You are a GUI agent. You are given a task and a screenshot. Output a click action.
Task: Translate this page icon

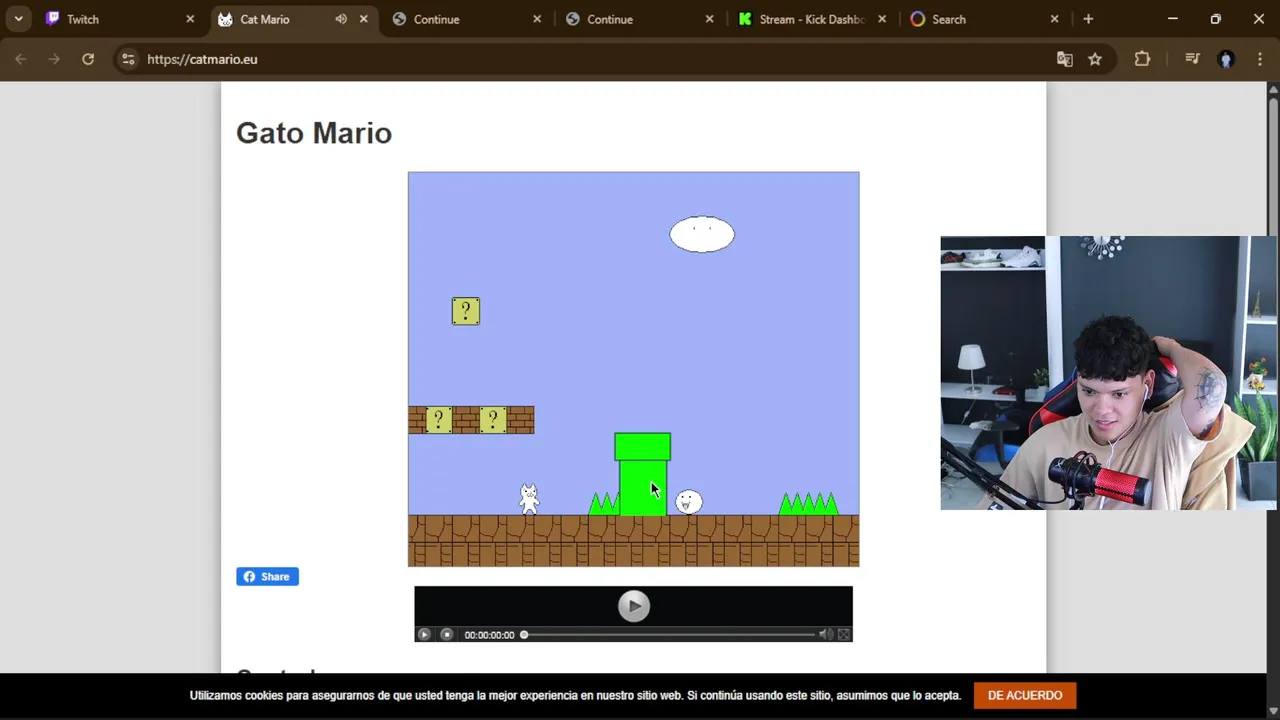click(x=1065, y=59)
